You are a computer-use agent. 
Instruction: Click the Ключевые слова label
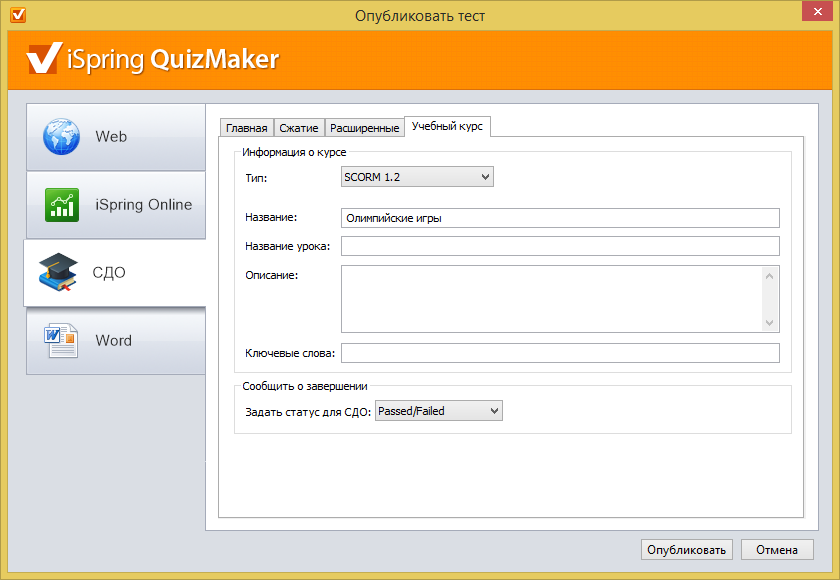290,353
